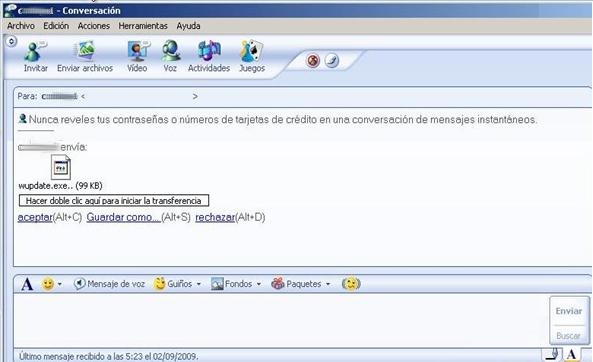Click the Para recipient field
The width and height of the screenshot is (593, 362).
303,96
